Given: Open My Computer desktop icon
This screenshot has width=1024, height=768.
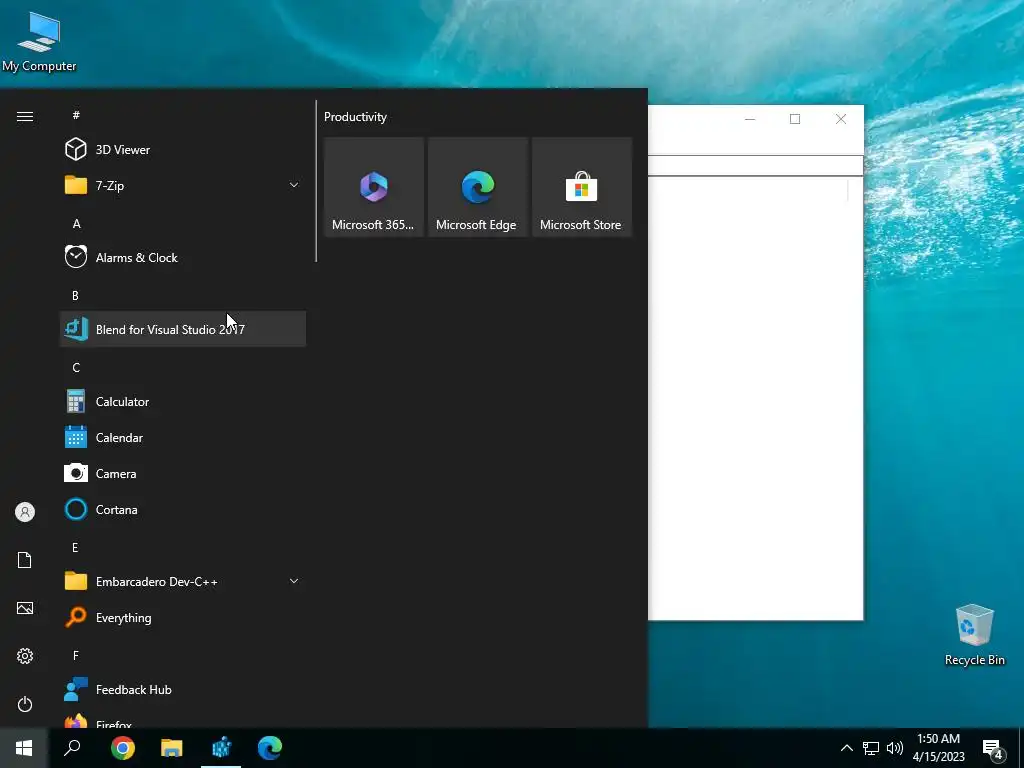Looking at the screenshot, I should (x=39, y=40).
